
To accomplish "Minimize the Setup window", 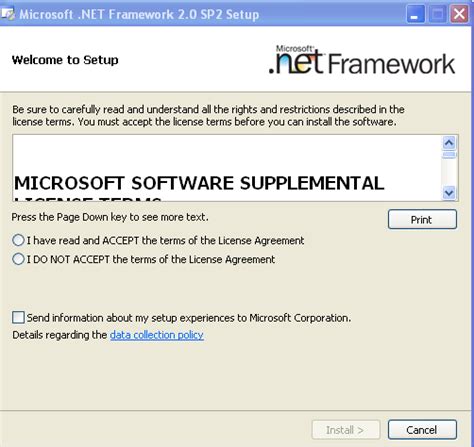I will pyautogui.click(x=415, y=14).
